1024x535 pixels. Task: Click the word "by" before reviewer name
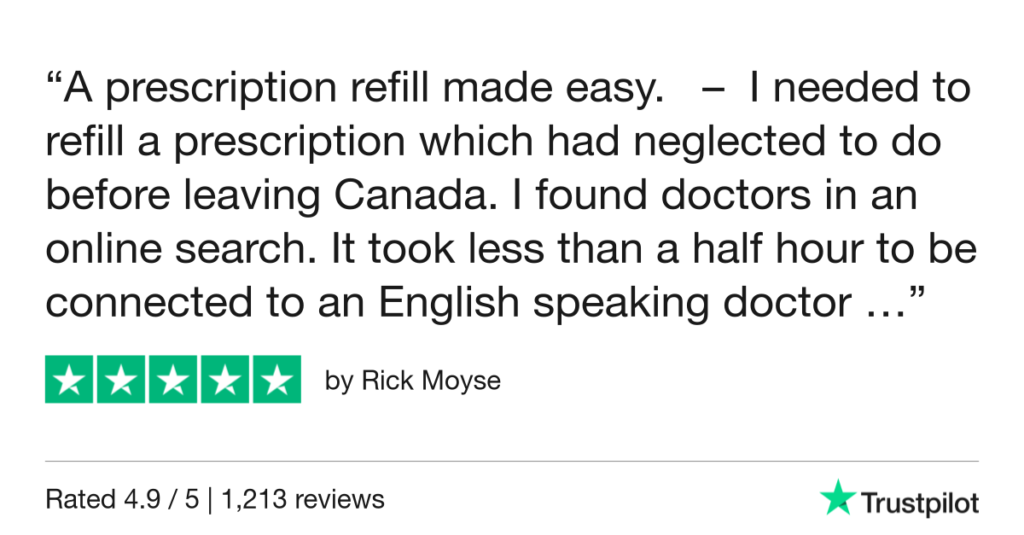tap(339, 382)
